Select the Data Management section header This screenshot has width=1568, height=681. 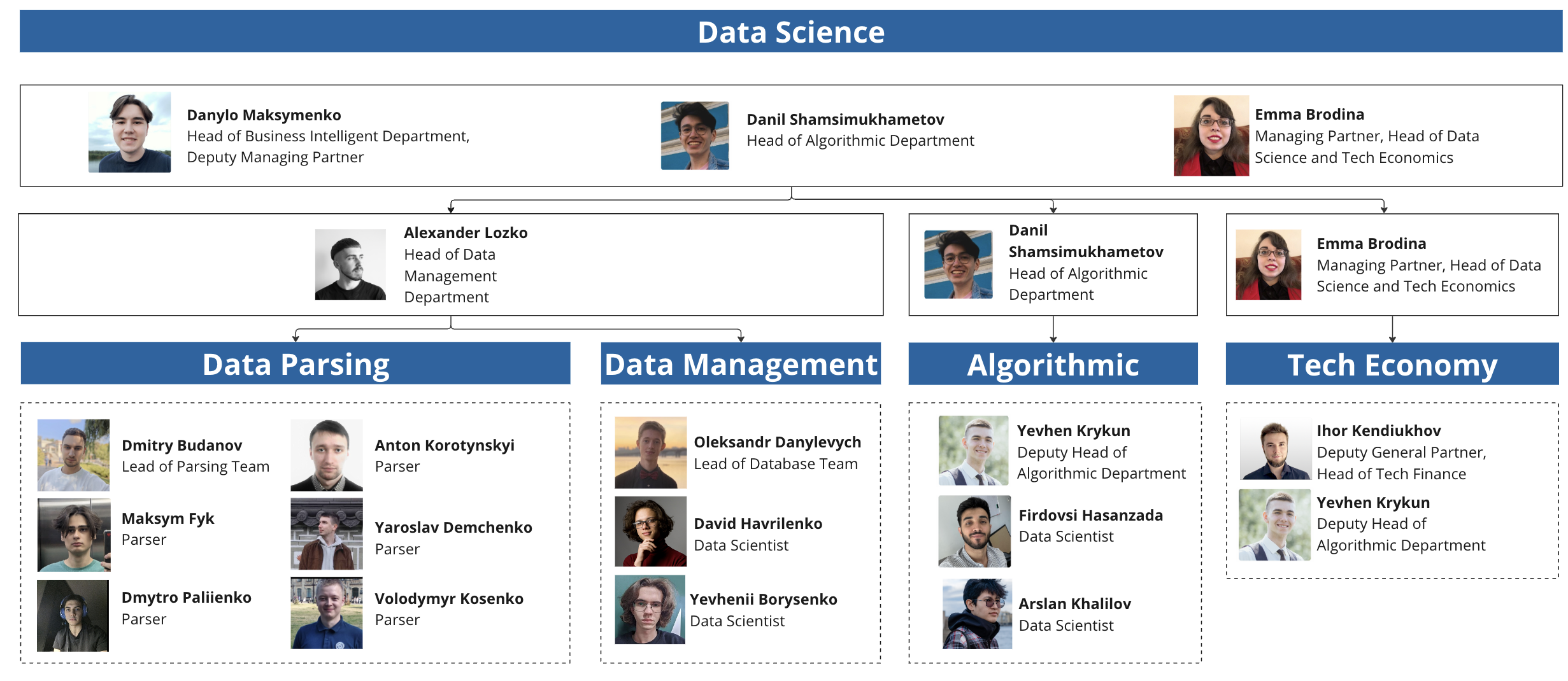[741, 364]
